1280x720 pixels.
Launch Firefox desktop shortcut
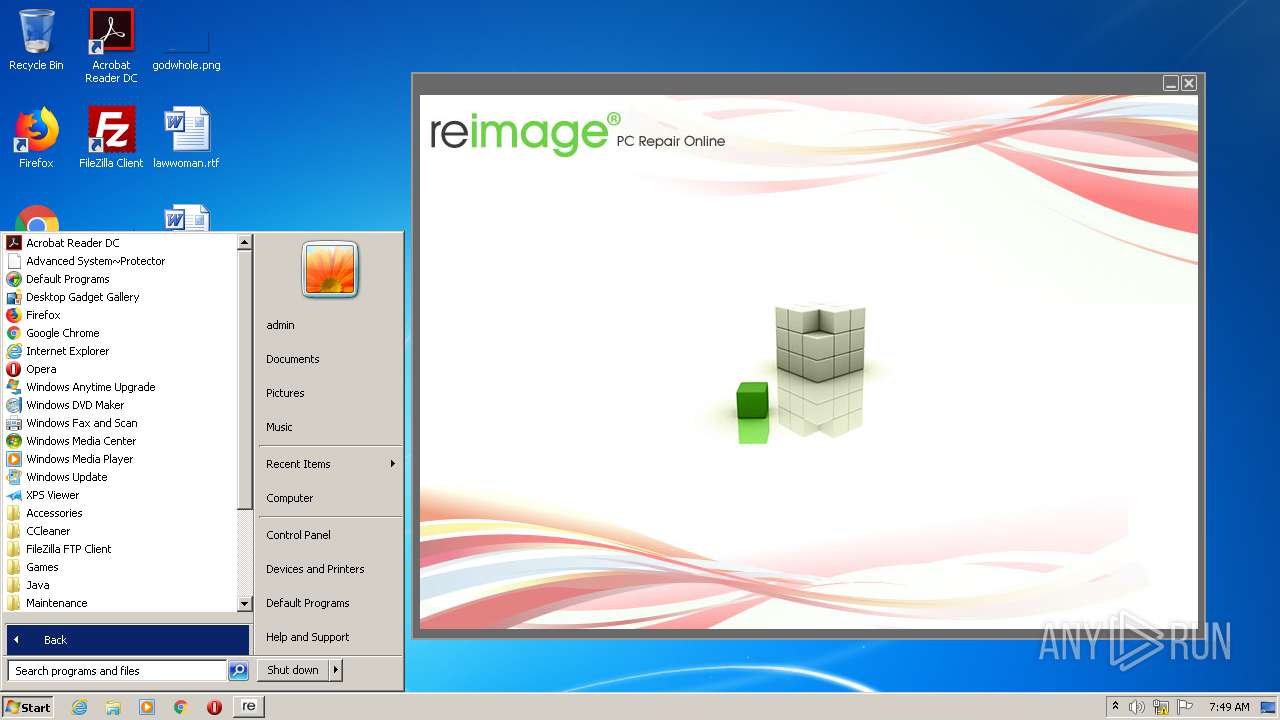36,137
